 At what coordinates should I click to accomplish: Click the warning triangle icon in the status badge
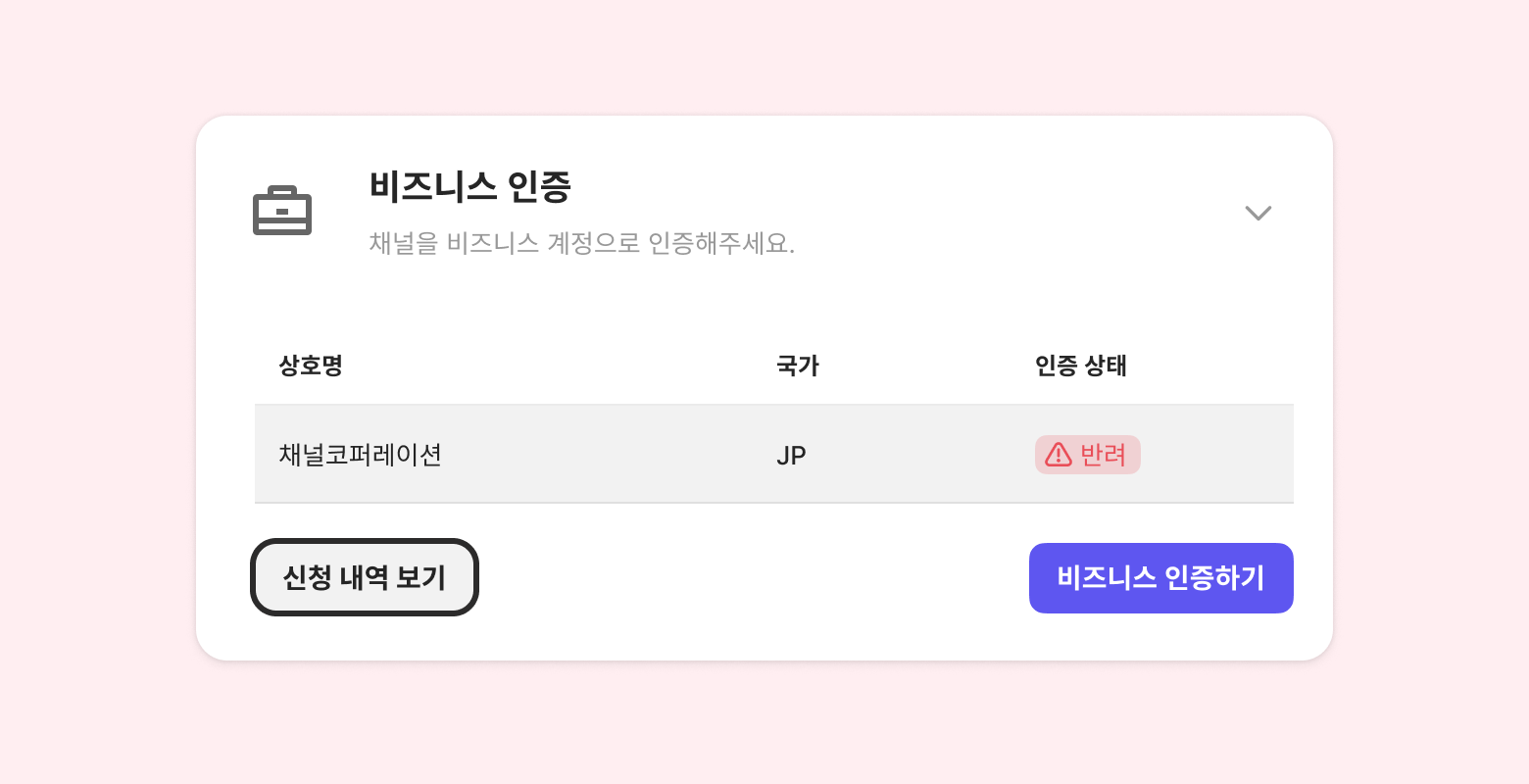1059,455
